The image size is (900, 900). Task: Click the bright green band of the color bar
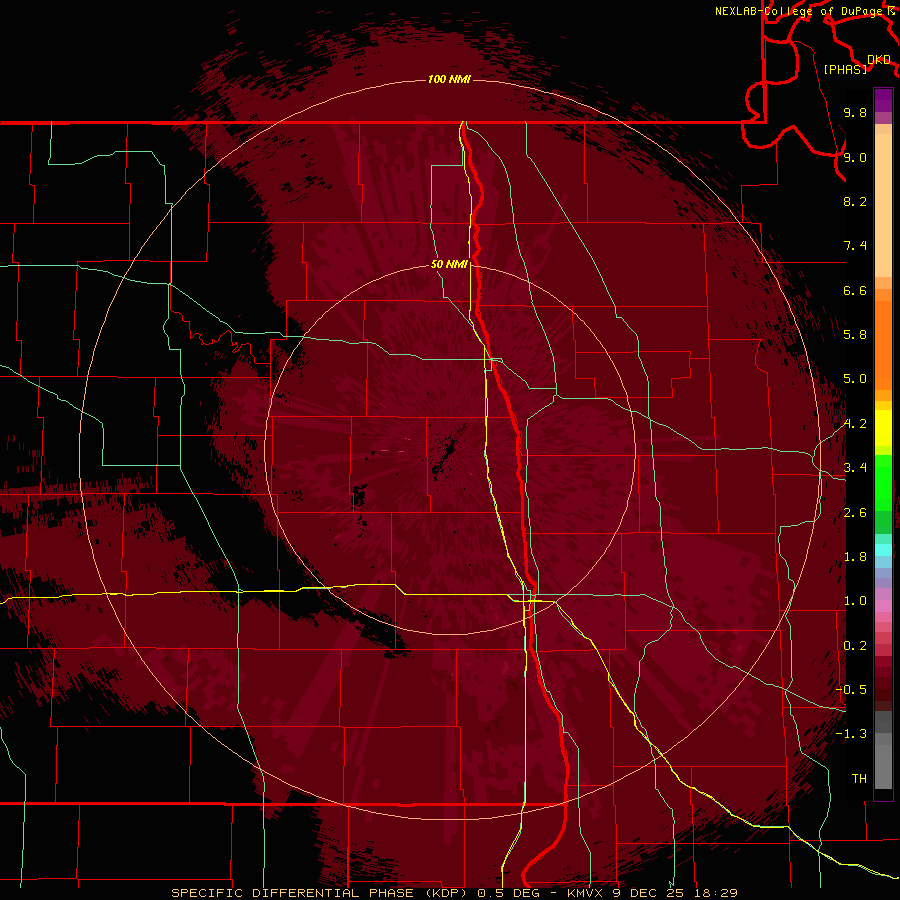(883, 482)
